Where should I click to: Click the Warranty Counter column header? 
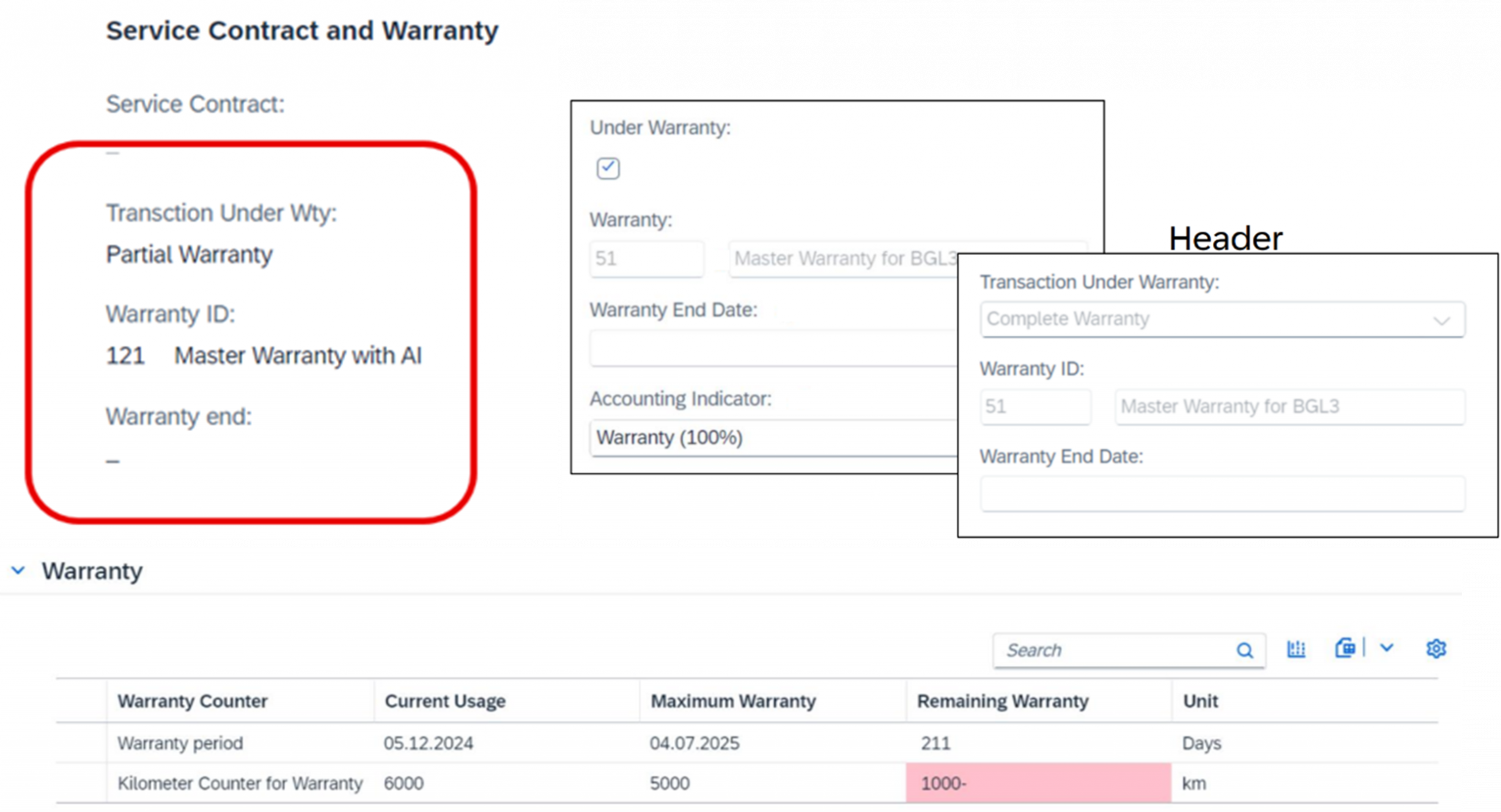pyautogui.click(x=192, y=701)
